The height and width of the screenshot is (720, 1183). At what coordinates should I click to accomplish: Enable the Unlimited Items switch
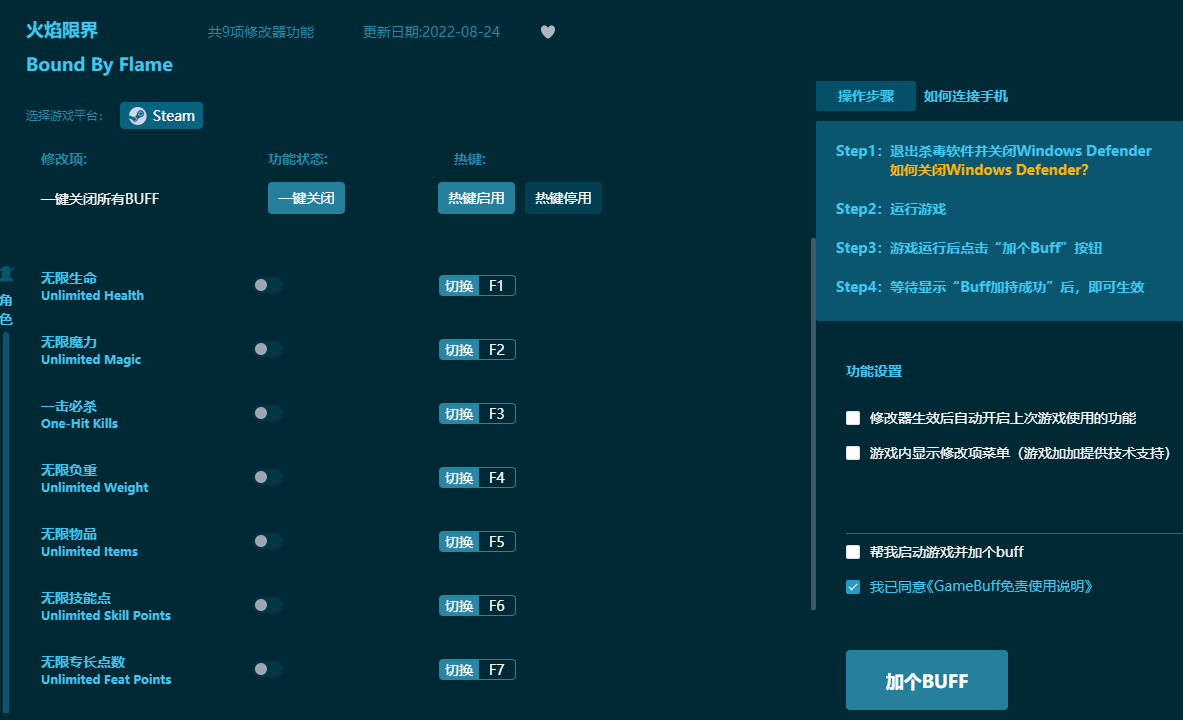(x=267, y=541)
